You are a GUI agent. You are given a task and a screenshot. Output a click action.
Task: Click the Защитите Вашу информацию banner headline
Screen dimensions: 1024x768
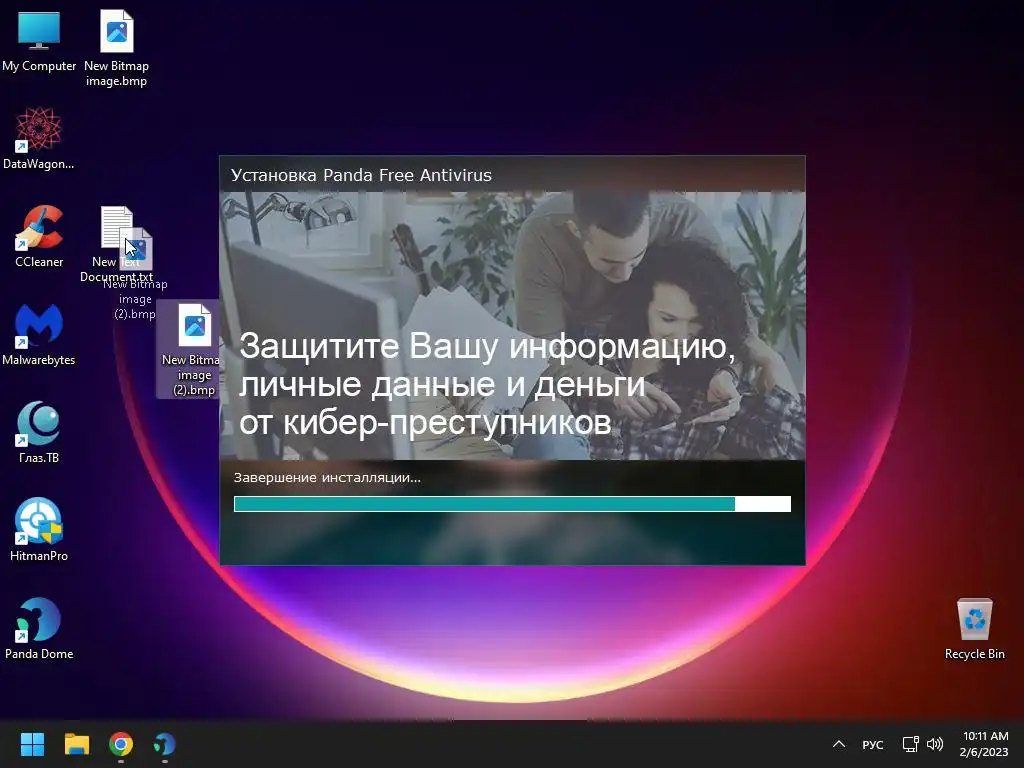click(487, 384)
